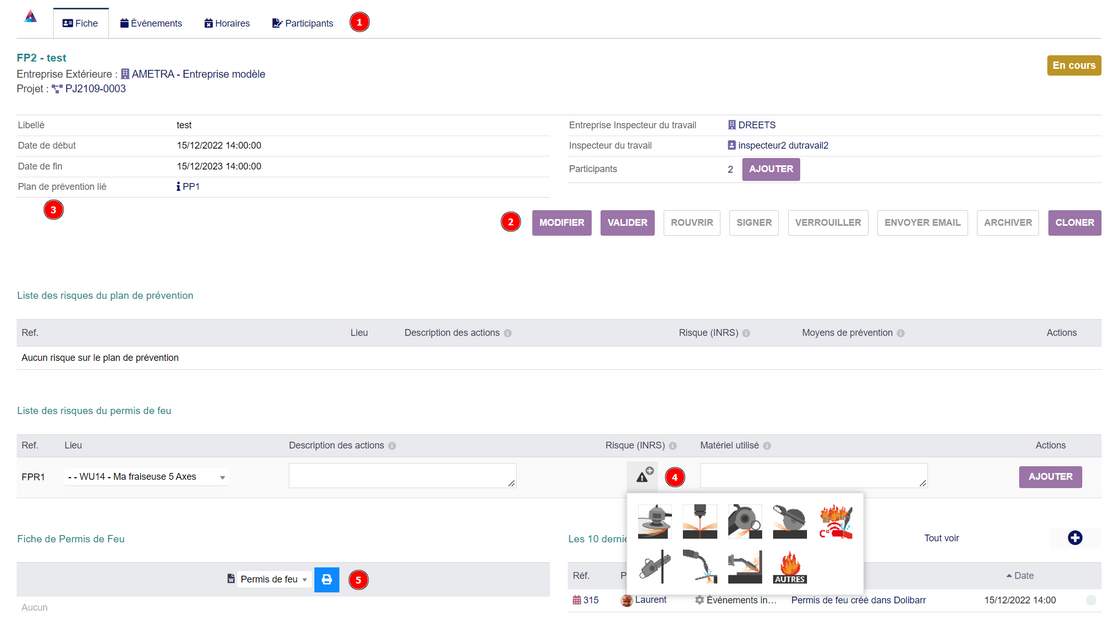Open the Lieu dropdown WU14 - Ma fraiseuse 5 Axes
Screen dimensions: 1113x619
(x=146, y=477)
